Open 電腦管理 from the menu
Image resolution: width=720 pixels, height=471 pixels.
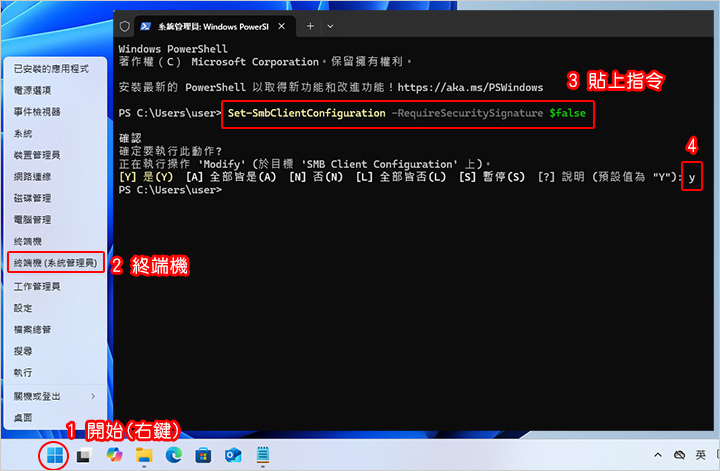point(55,220)
